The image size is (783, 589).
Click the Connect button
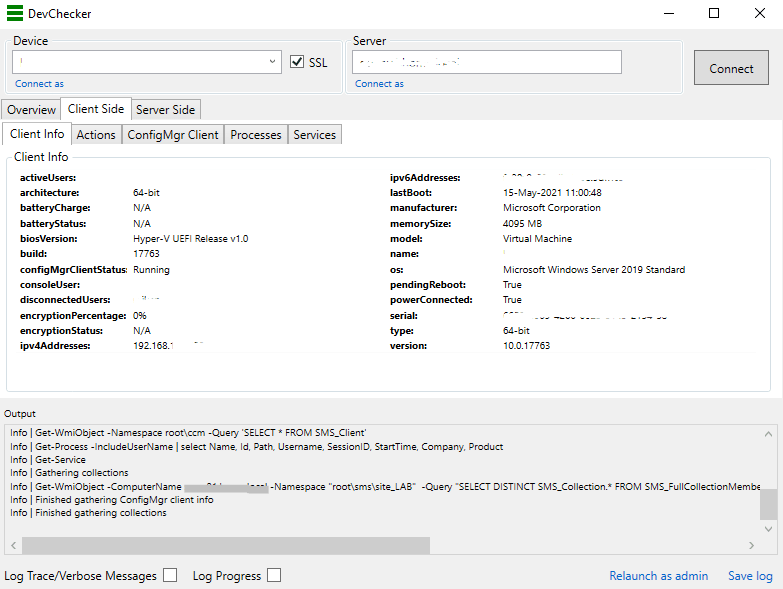point(731,67)
